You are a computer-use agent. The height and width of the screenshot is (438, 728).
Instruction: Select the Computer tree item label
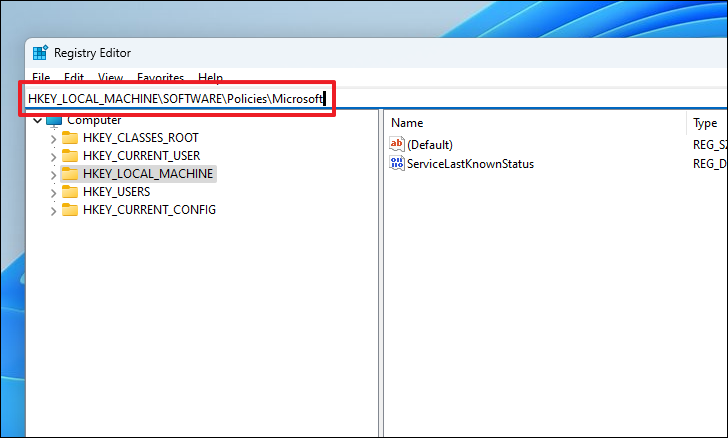[x=94, y=120]
